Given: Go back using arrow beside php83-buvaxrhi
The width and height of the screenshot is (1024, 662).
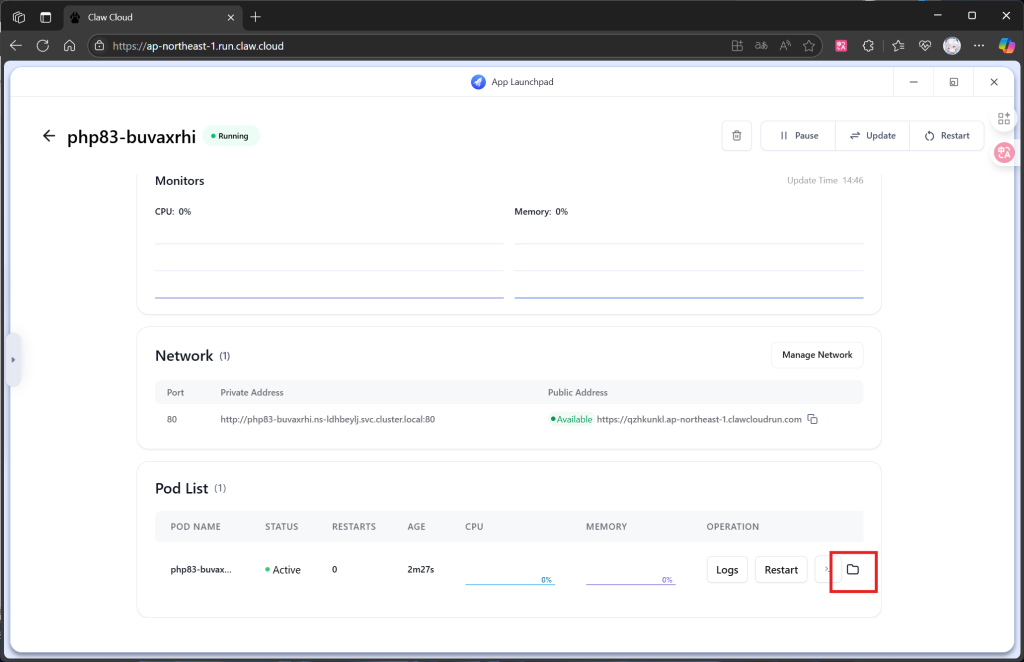Looking at the screenshot, I should 49,136.
